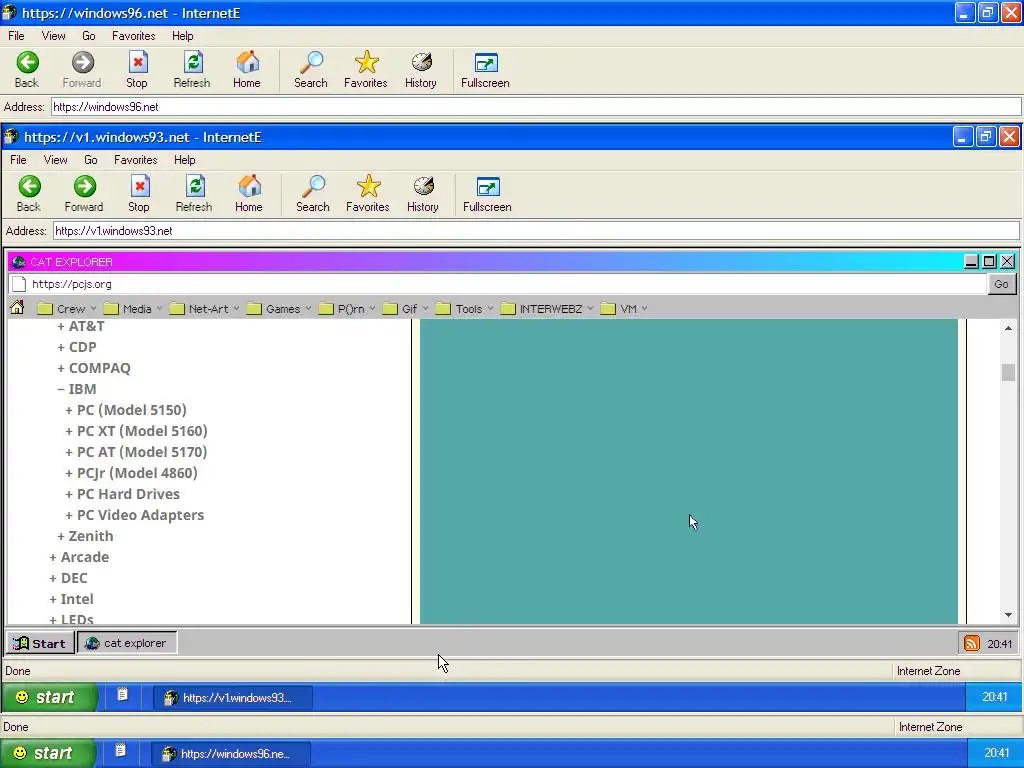Open File menu in windows96.net window
Viewport: 1024px width, 768px height.
point(16,36)
